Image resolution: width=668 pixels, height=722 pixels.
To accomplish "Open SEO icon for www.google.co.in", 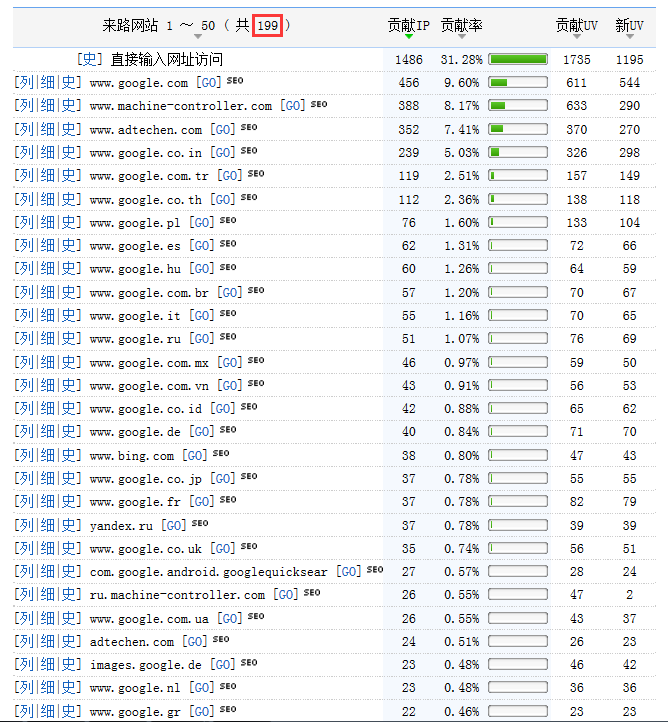I will tap(249, 151).
